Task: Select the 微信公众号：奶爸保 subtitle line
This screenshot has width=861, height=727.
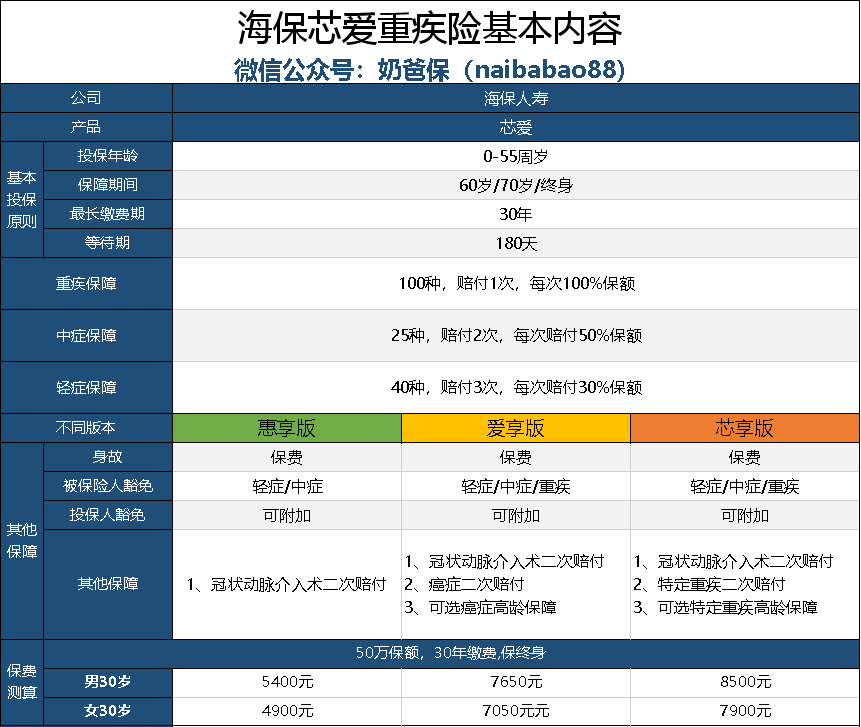Action: coord(429,70)
